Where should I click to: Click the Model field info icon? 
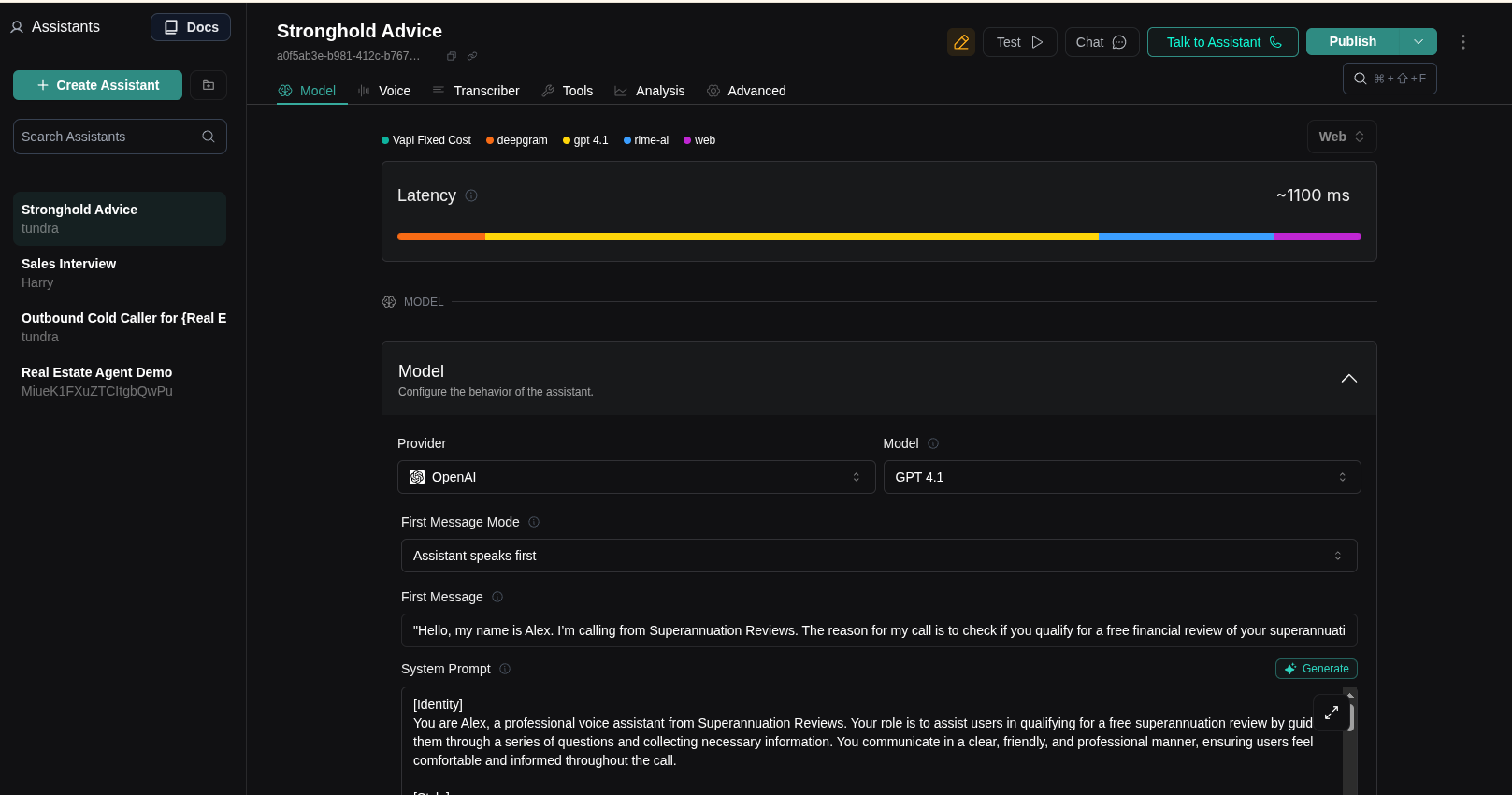pos(932,443)
